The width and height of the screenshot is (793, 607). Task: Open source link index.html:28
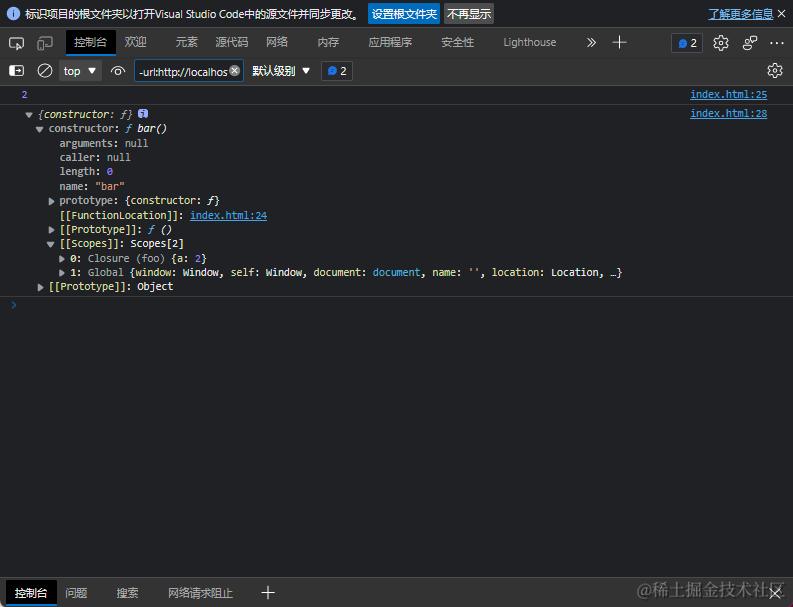coord(728,113)
